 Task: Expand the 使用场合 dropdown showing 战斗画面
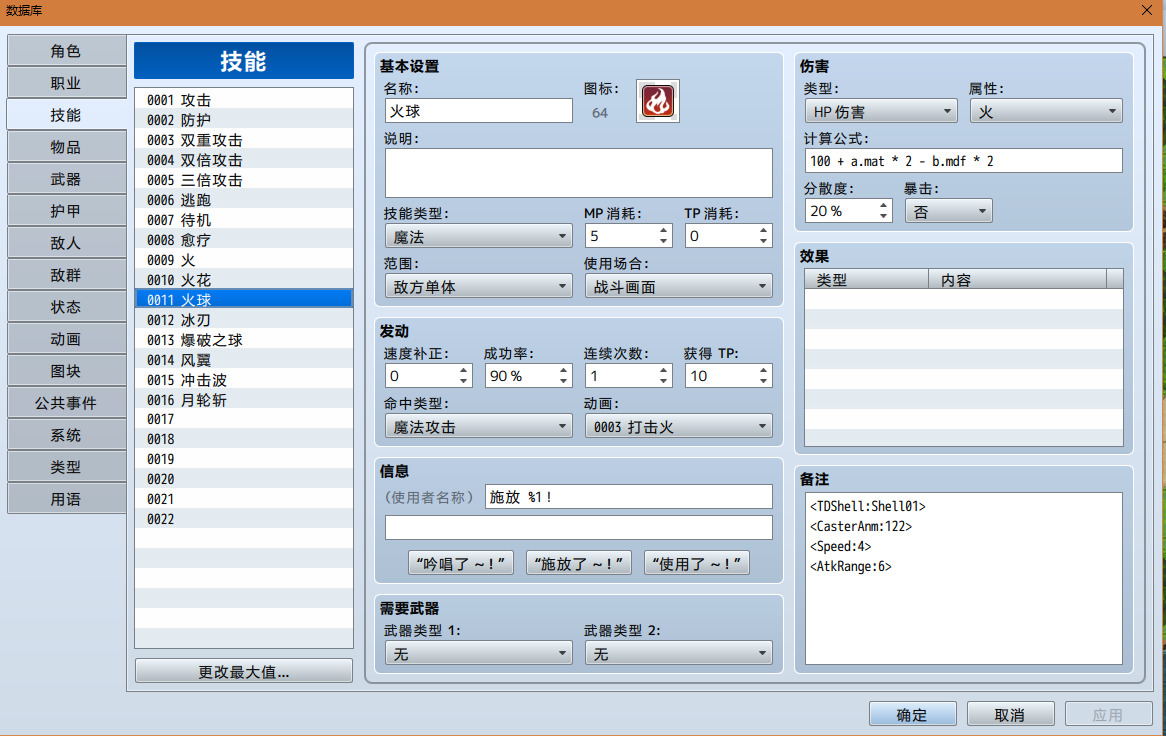coord(678,286)
